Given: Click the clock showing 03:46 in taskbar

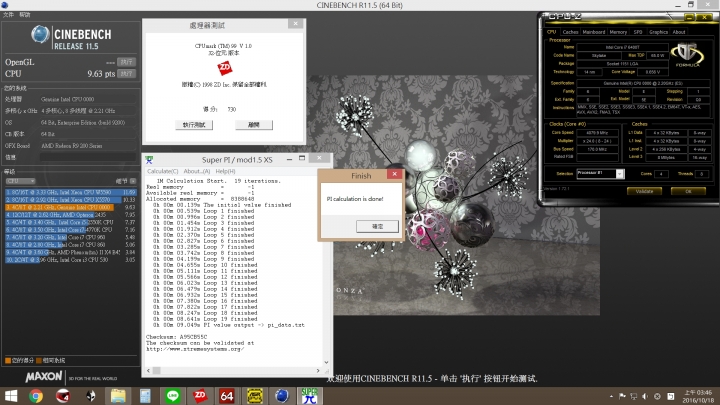Looking at the screenshot, I should point(698,396).
